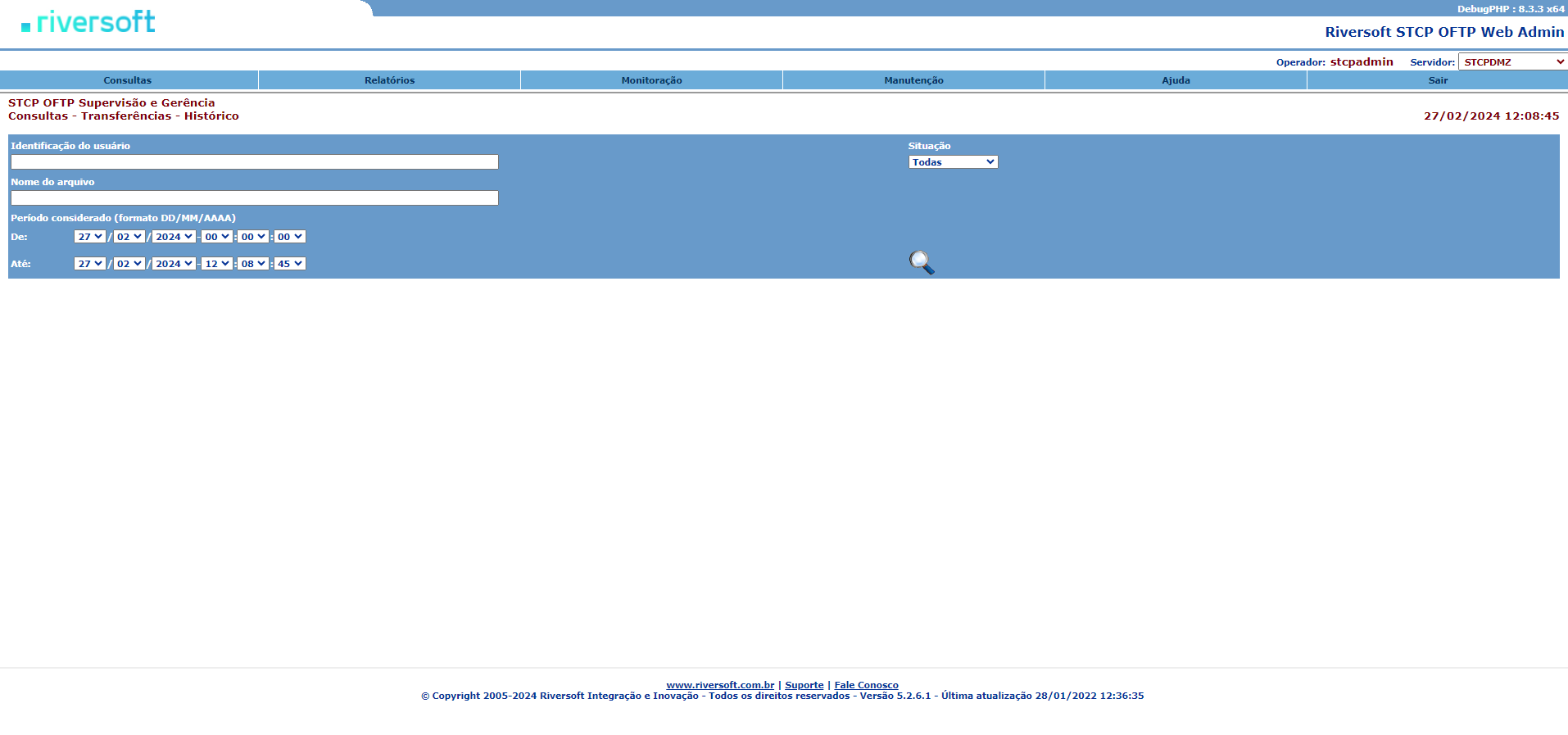Click the Situação label

click(929, 146)
